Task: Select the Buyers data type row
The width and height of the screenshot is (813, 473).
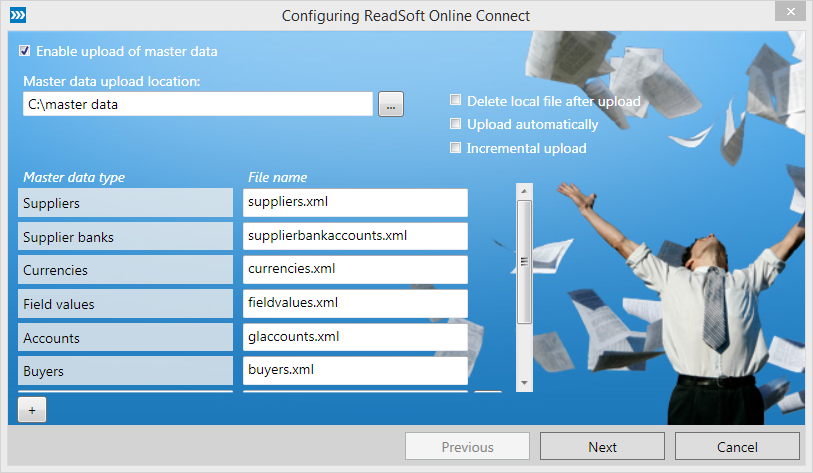Action: coord(125,371)
